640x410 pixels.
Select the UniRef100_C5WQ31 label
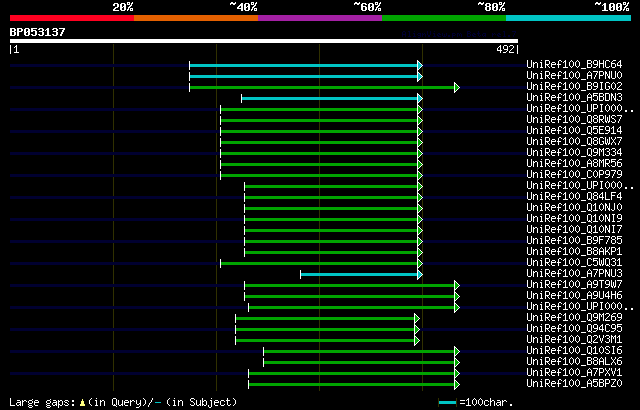point(574,263)
